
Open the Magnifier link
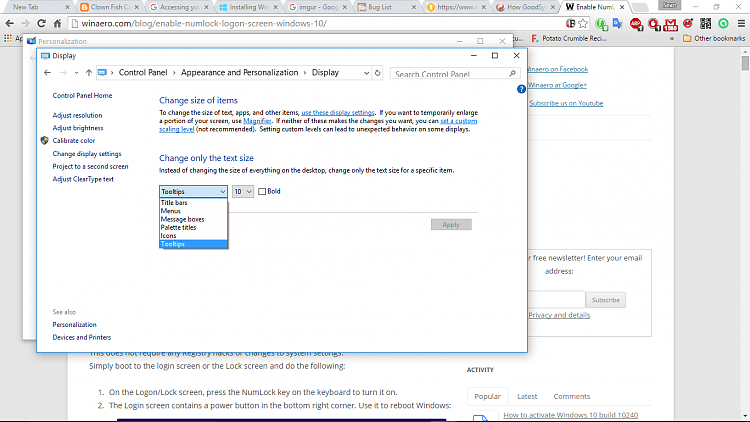click(x=257, y=121)
